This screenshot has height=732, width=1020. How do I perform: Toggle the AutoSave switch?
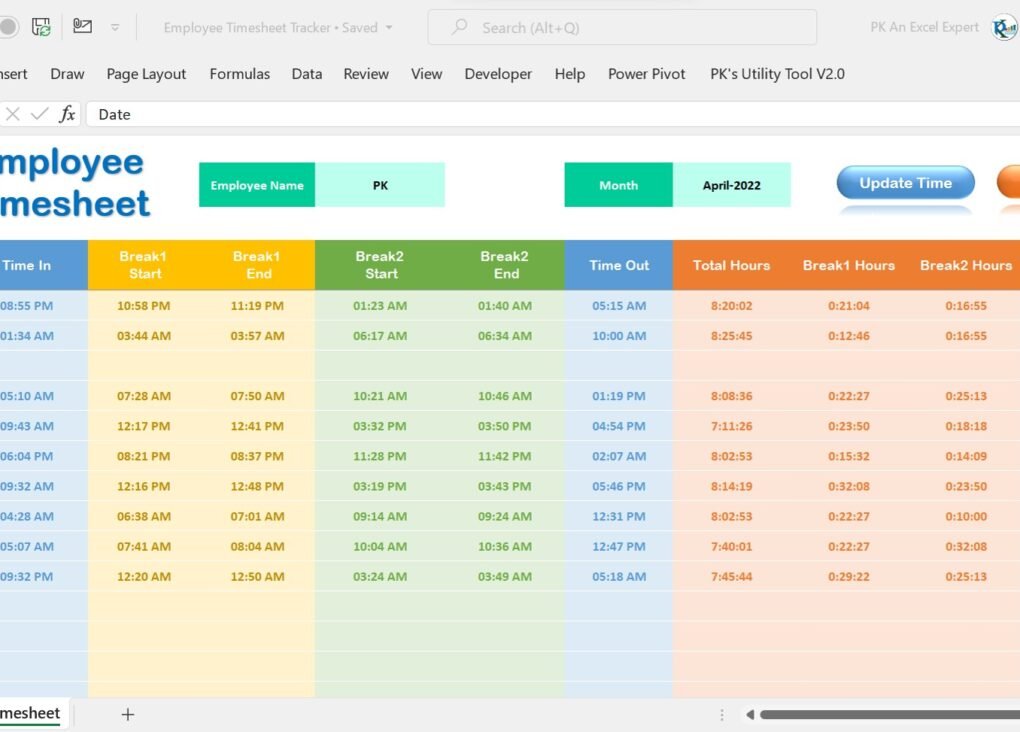8,27
